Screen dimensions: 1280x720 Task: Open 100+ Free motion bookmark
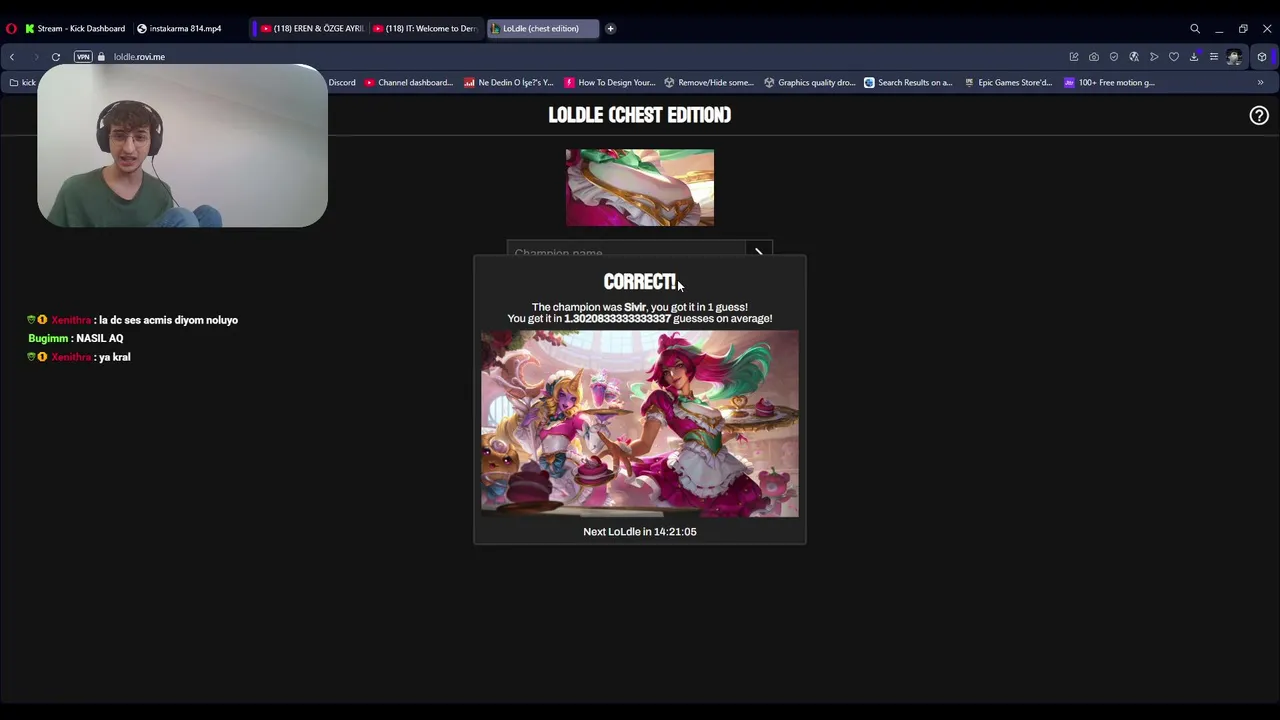1110,83
